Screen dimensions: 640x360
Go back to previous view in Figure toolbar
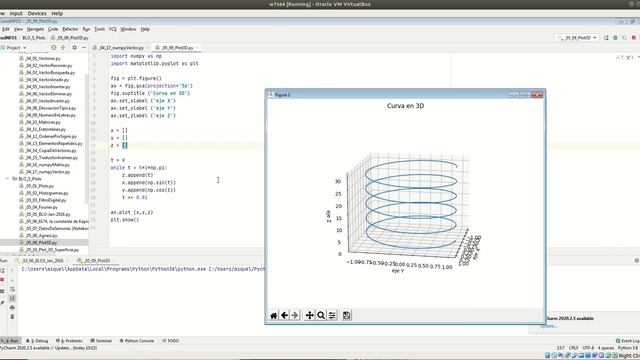[284, 315]
